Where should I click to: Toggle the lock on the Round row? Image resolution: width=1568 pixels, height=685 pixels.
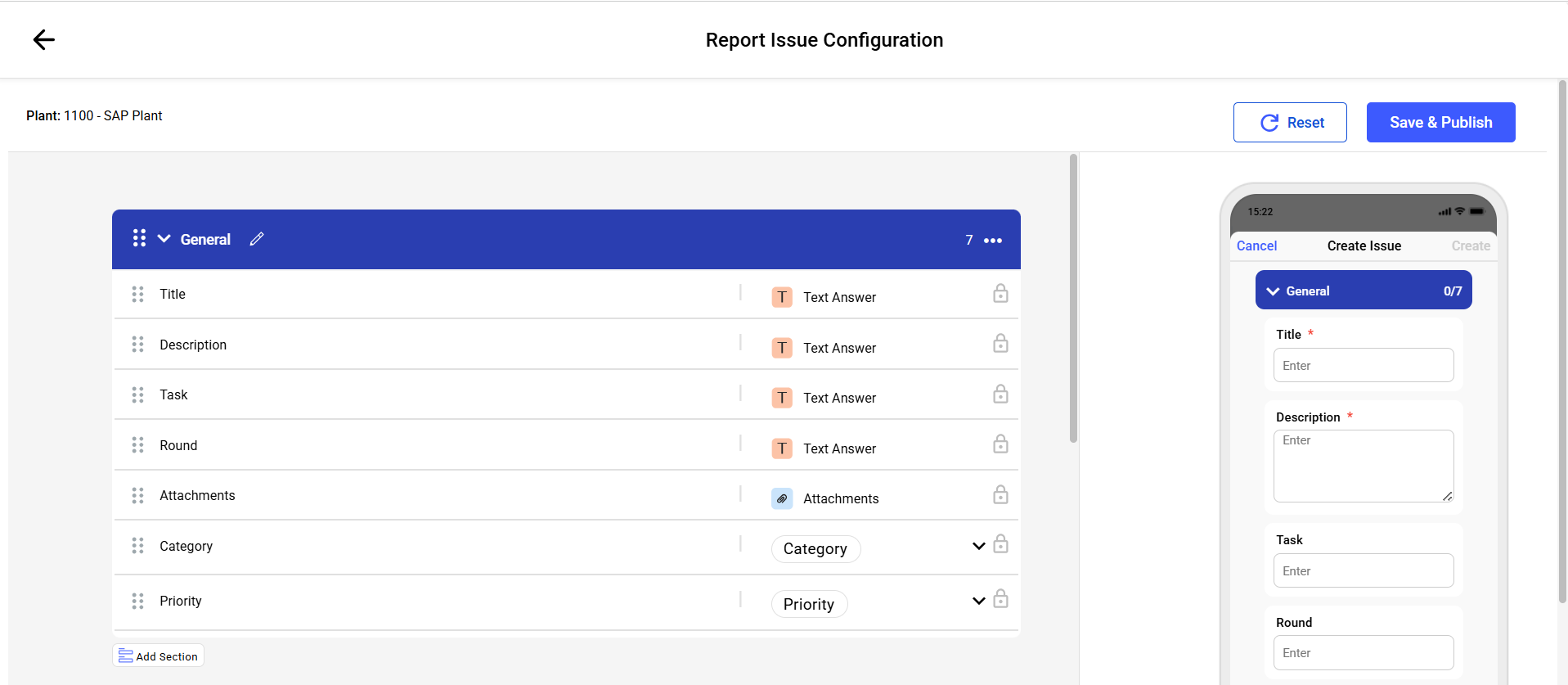[x=1000, y=444]
